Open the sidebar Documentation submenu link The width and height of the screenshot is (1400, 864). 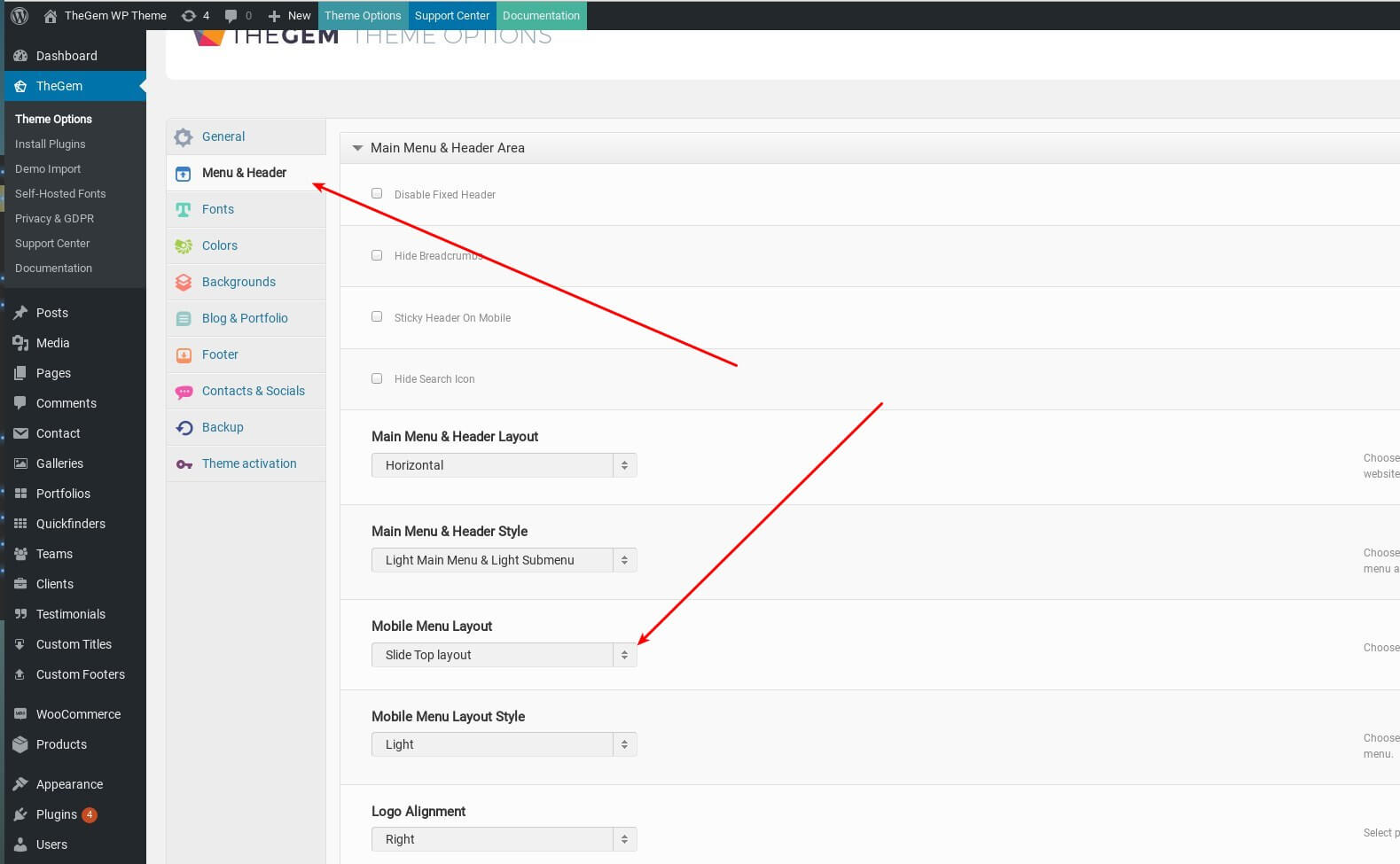tap(53, 268)
